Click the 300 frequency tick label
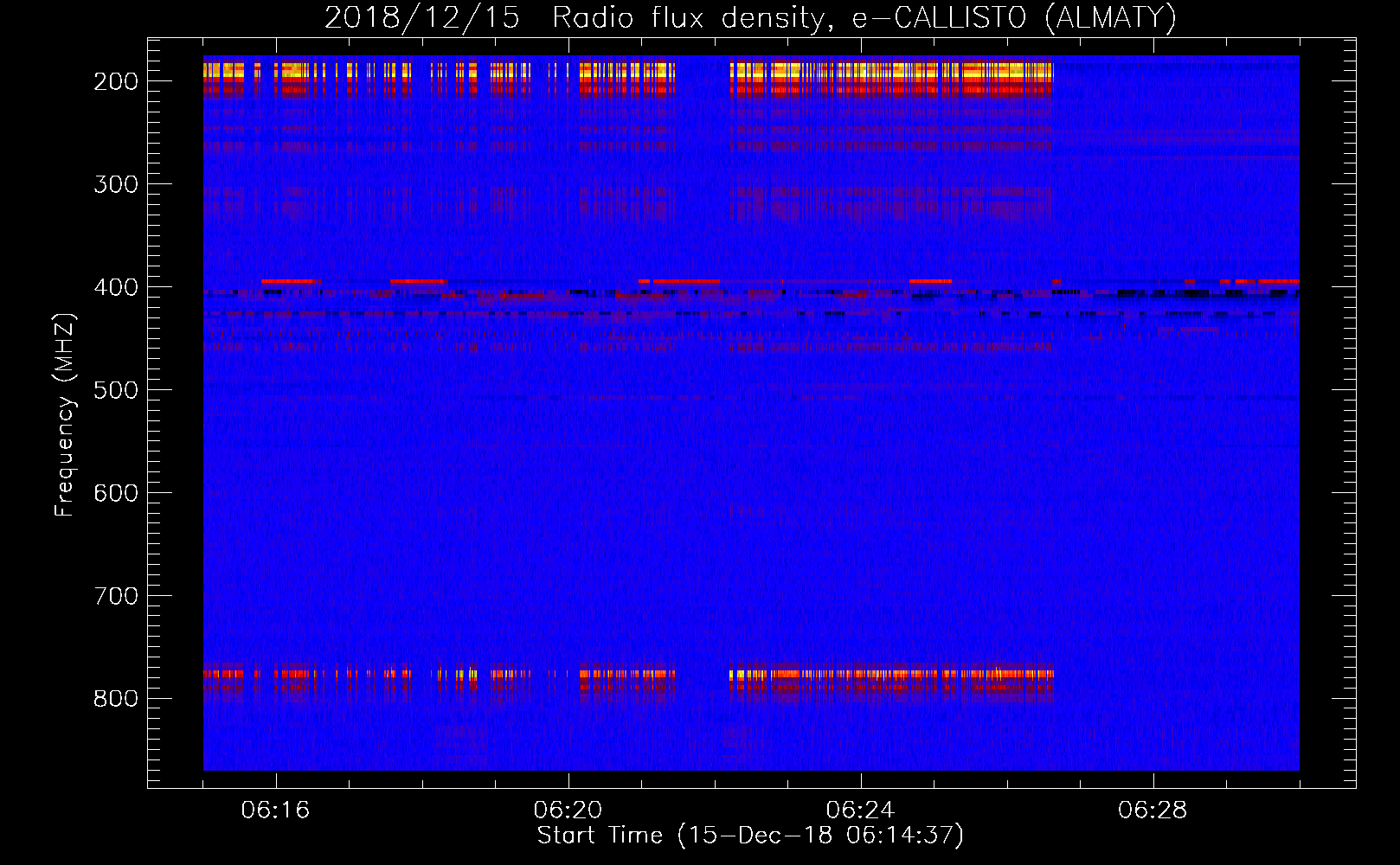1400x865 pixels. (x=116, y=184)
